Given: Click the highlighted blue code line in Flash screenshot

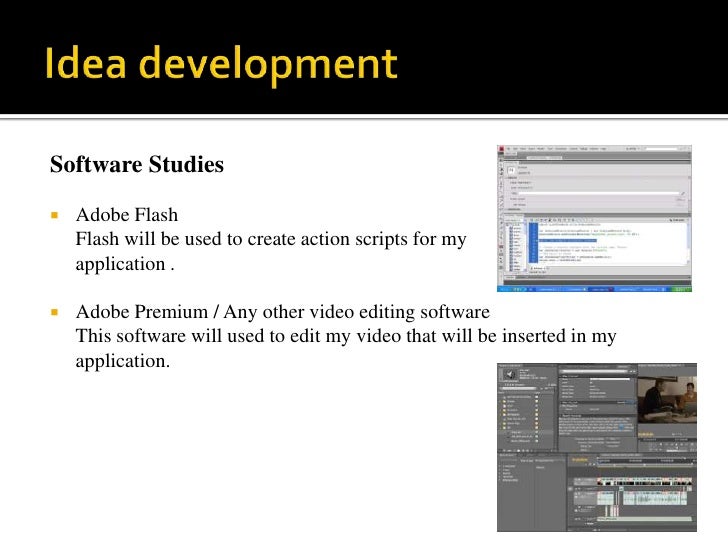Looking at the screenshot, I should tap(567, 240).
